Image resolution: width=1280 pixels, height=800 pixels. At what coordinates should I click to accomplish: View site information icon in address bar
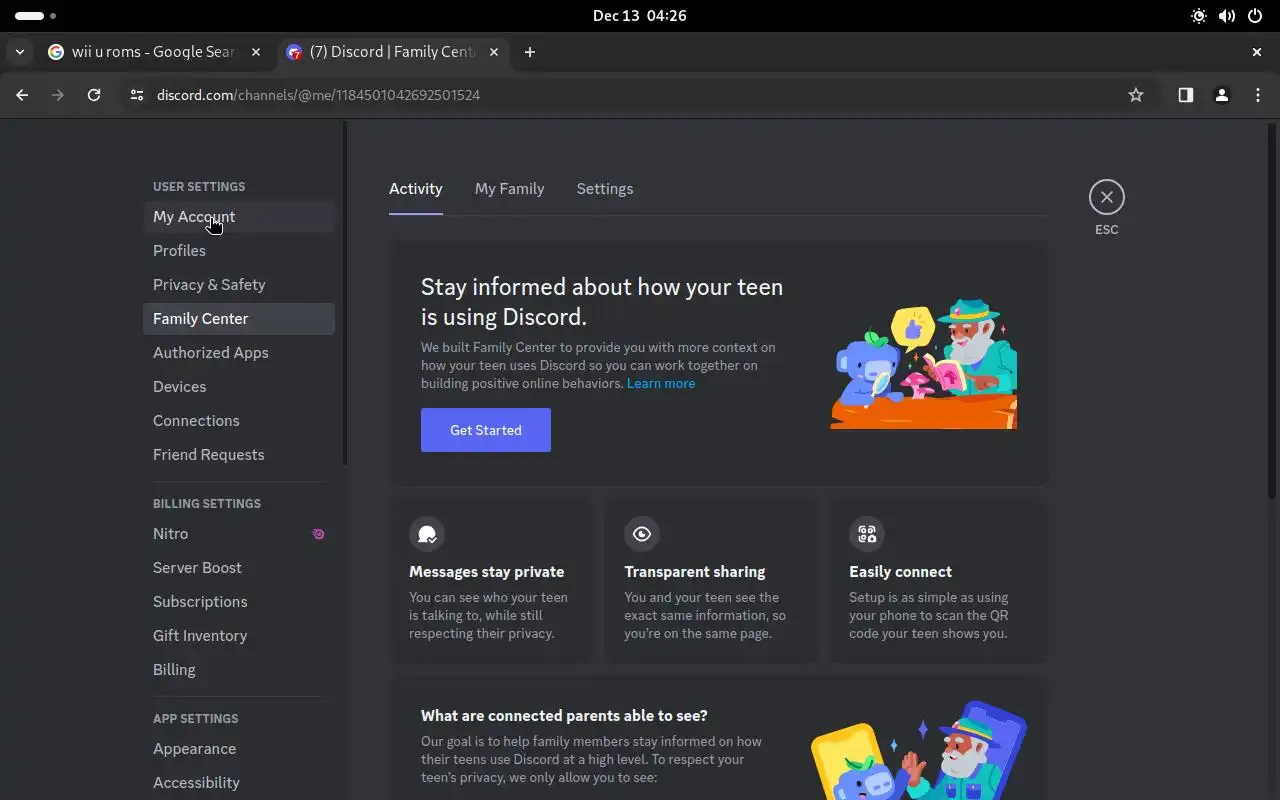coord(138,95)
